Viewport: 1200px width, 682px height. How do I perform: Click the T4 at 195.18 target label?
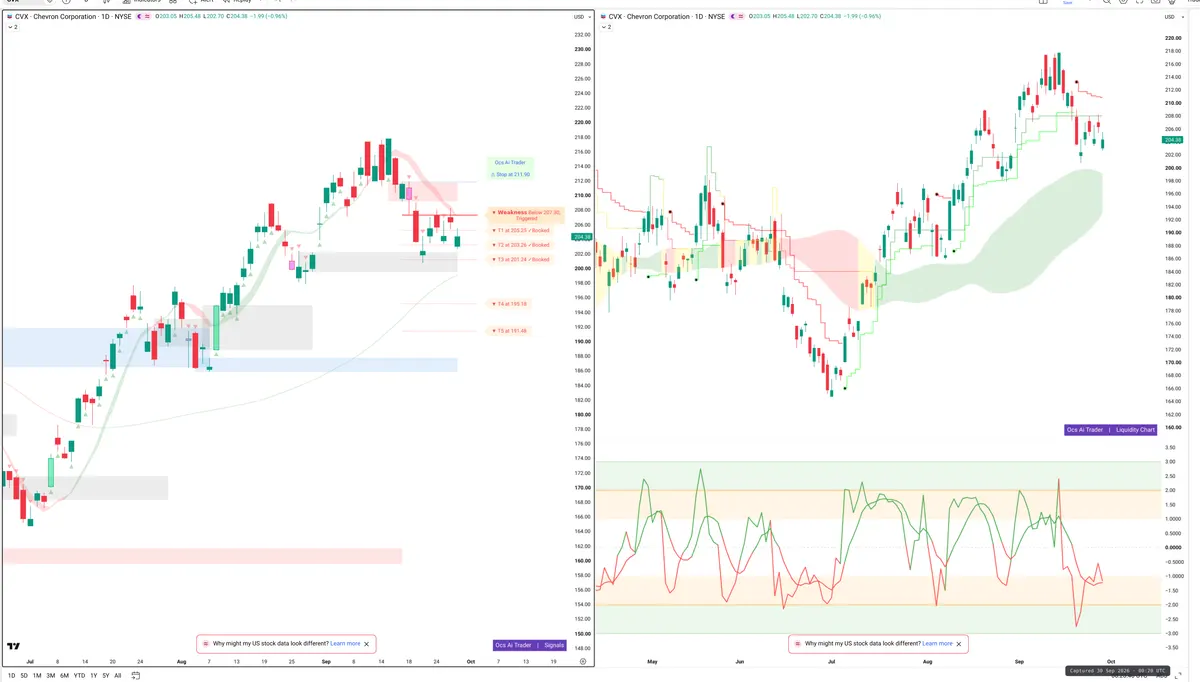click(509, 303)
